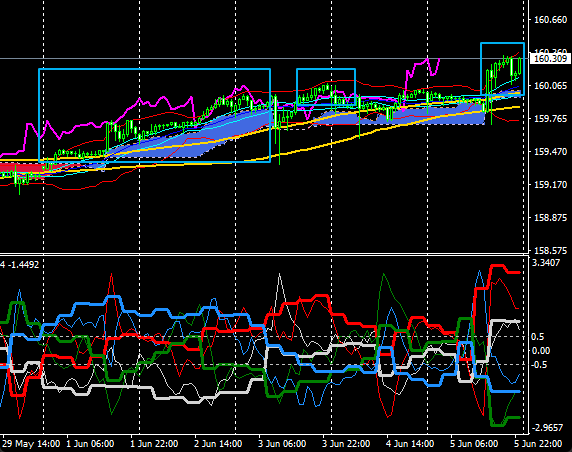Click the 0.00 indicator level label
Screen dimensions: 572x452
pyautogui.click(x=540, y=351)
